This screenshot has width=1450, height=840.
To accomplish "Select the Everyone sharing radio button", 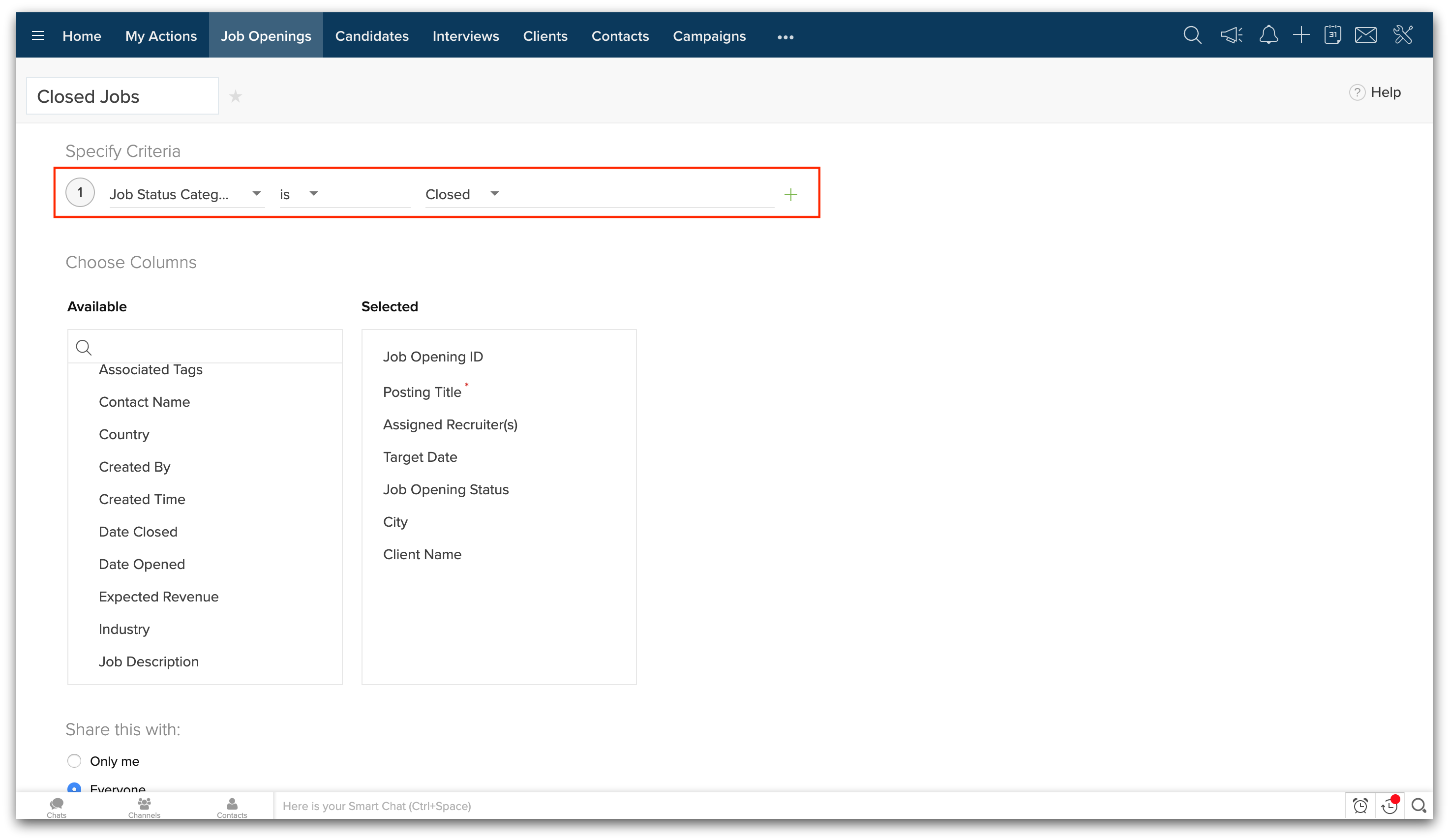I will 74,788.
